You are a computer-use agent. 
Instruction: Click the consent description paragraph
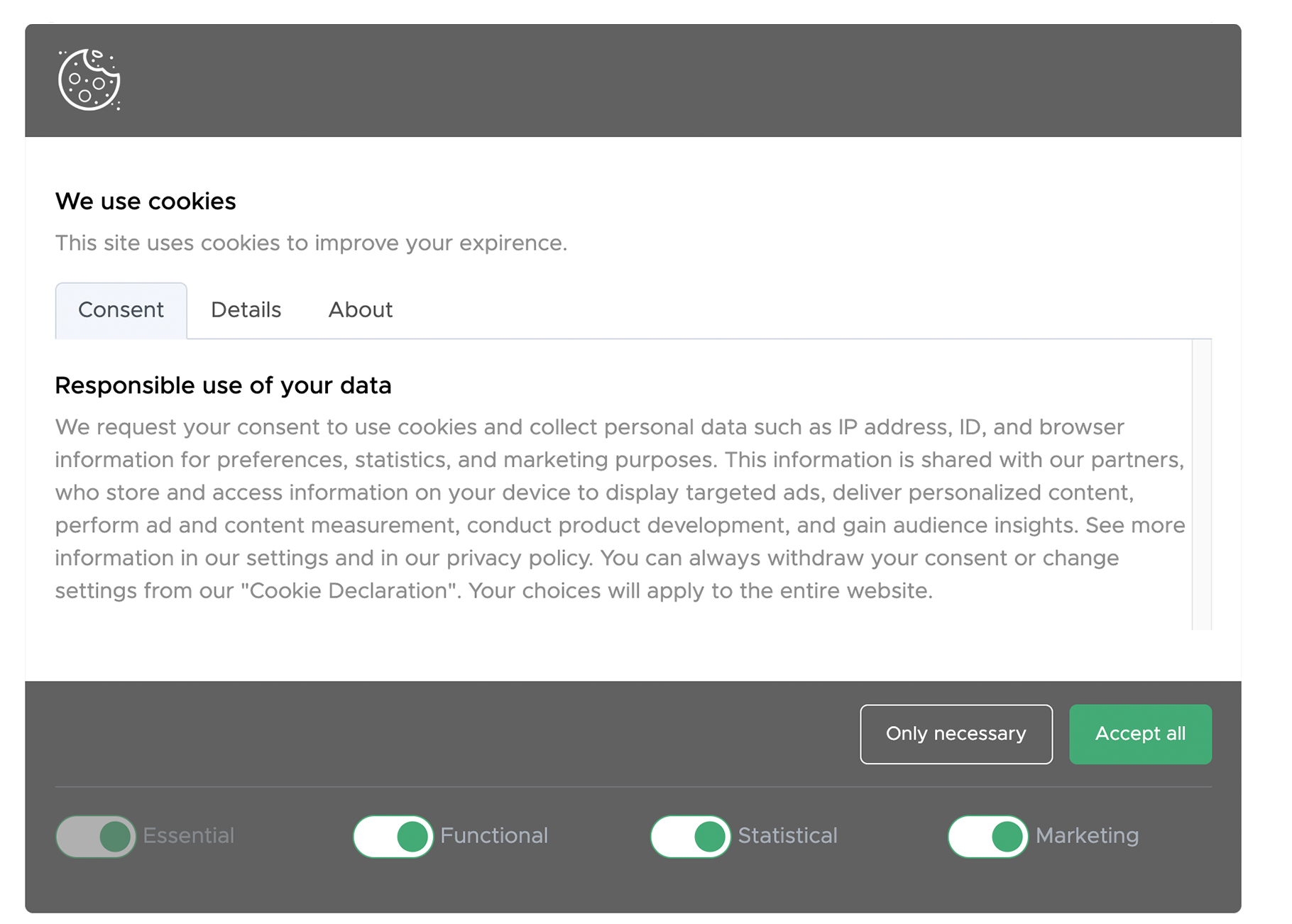(620, 509)
